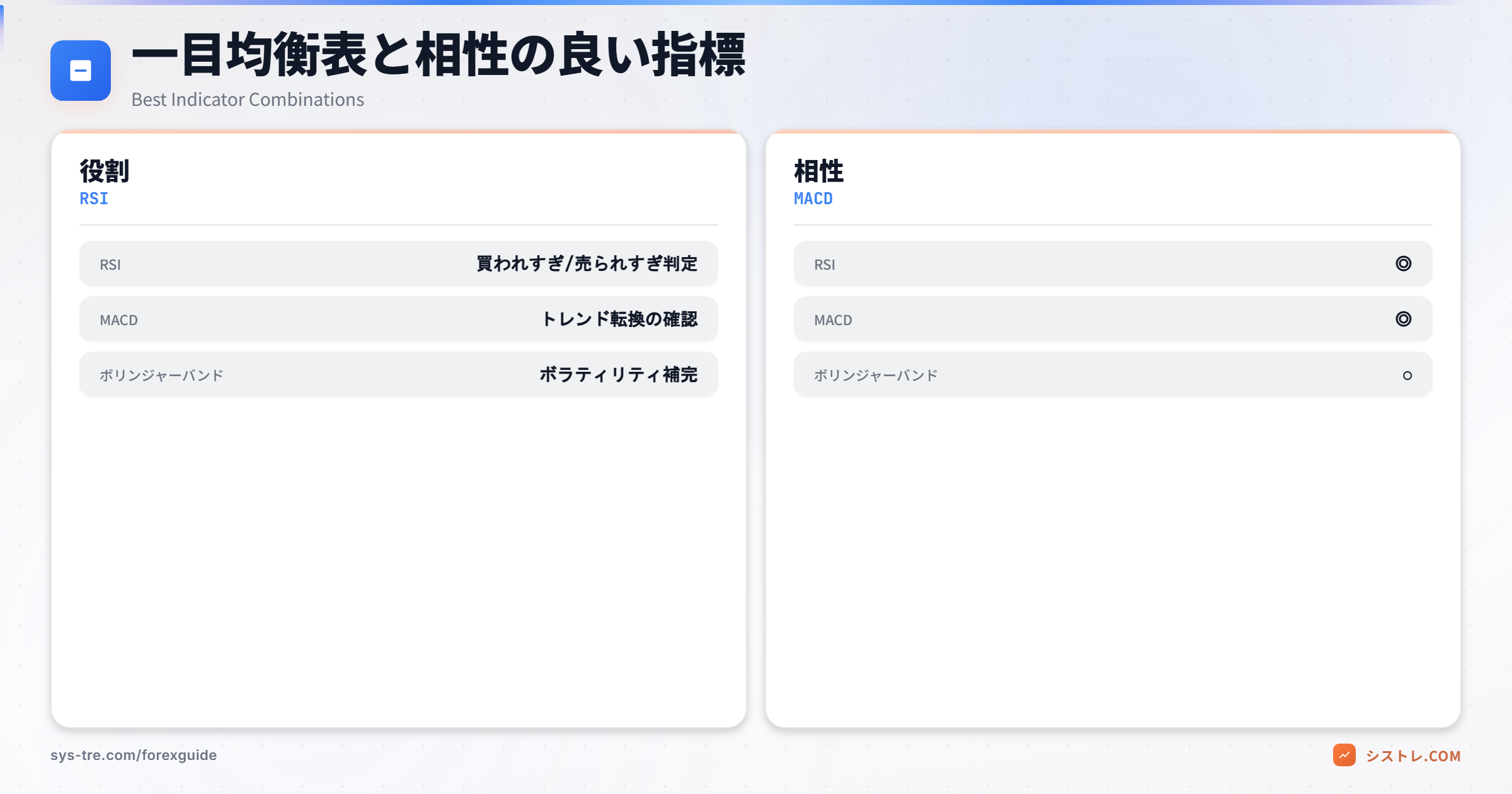Screen dimensions: 1512x794
Task: Click the text トレンド転換の確認
Action: pyautogui.click(x=620, y=319)
